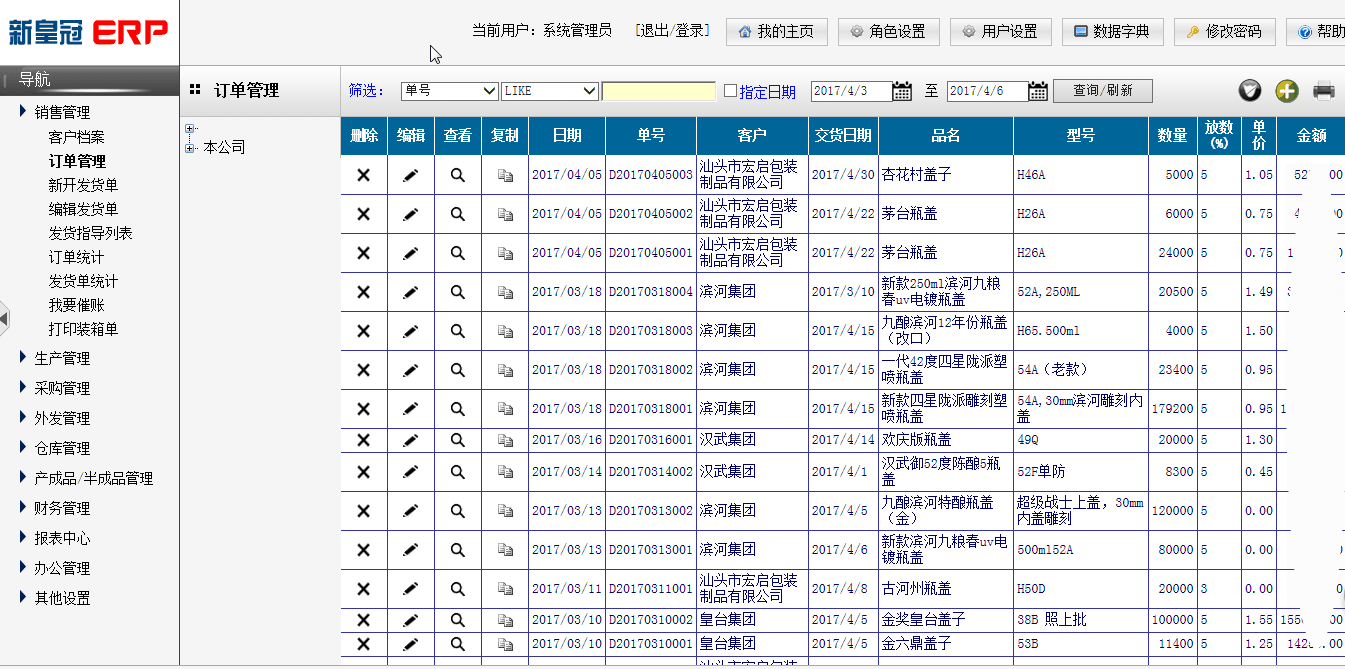Delete order D20170405003 using X icon

[x=364, y=175]
